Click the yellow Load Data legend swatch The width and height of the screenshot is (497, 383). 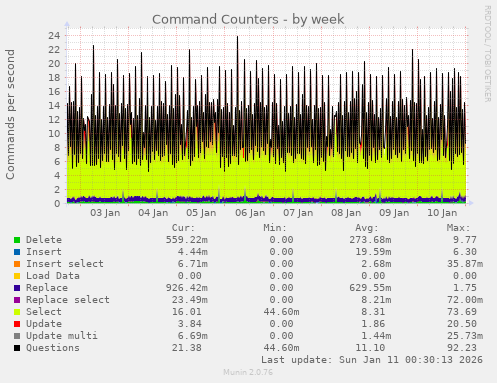[x=17, y=276]
